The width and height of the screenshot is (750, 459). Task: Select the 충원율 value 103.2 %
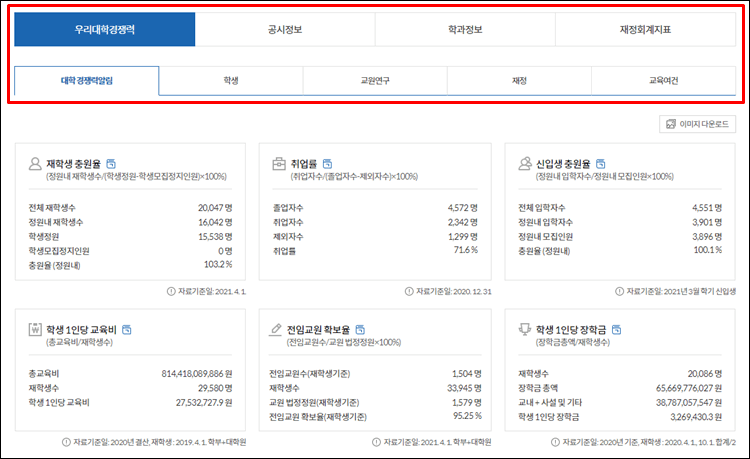pos(218,264)
